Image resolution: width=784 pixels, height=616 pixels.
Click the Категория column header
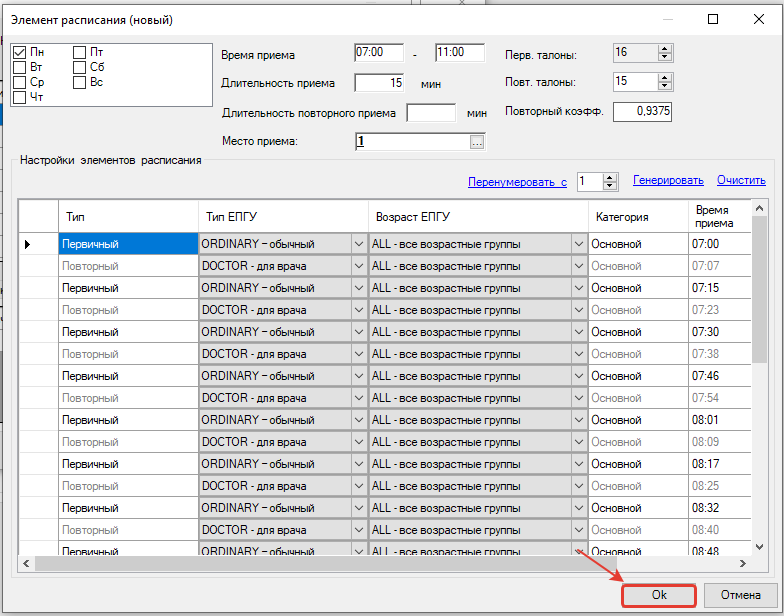pyautogui.click(x=638, y=216)
